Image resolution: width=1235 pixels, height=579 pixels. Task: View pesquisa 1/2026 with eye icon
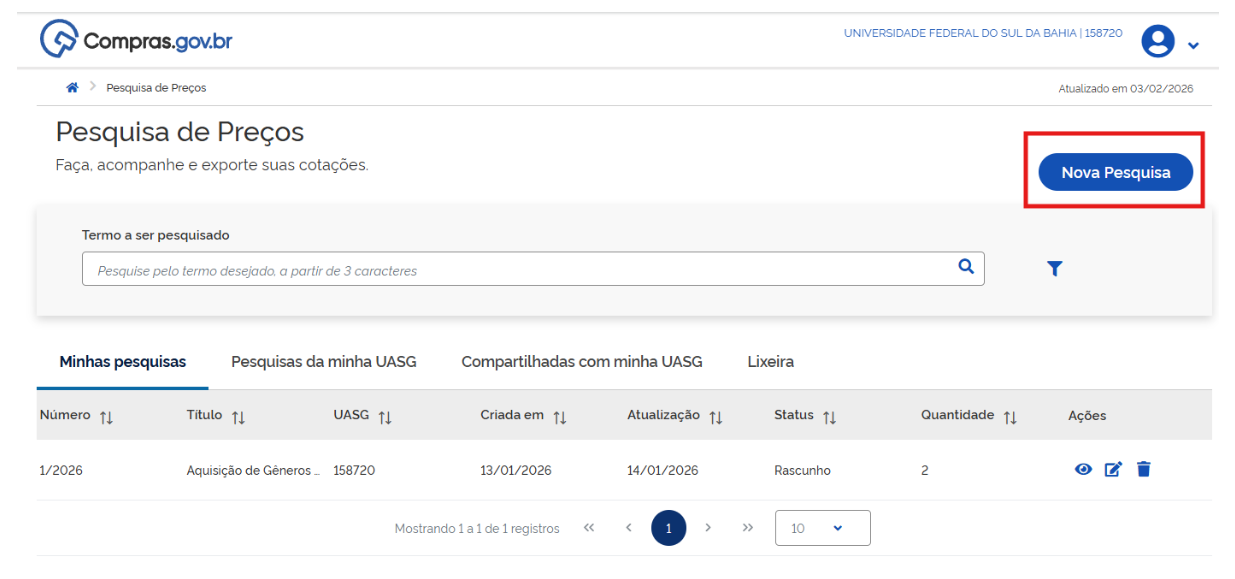pyautogui.click(x=1083, y=470)
